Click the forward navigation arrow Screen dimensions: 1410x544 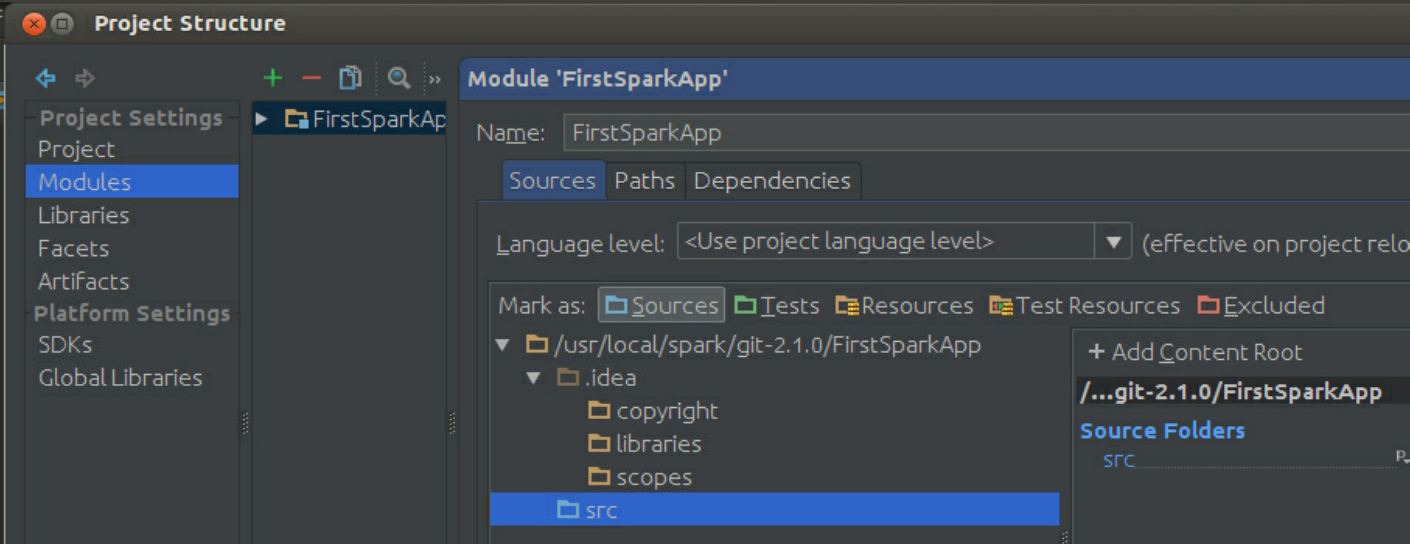85,78
